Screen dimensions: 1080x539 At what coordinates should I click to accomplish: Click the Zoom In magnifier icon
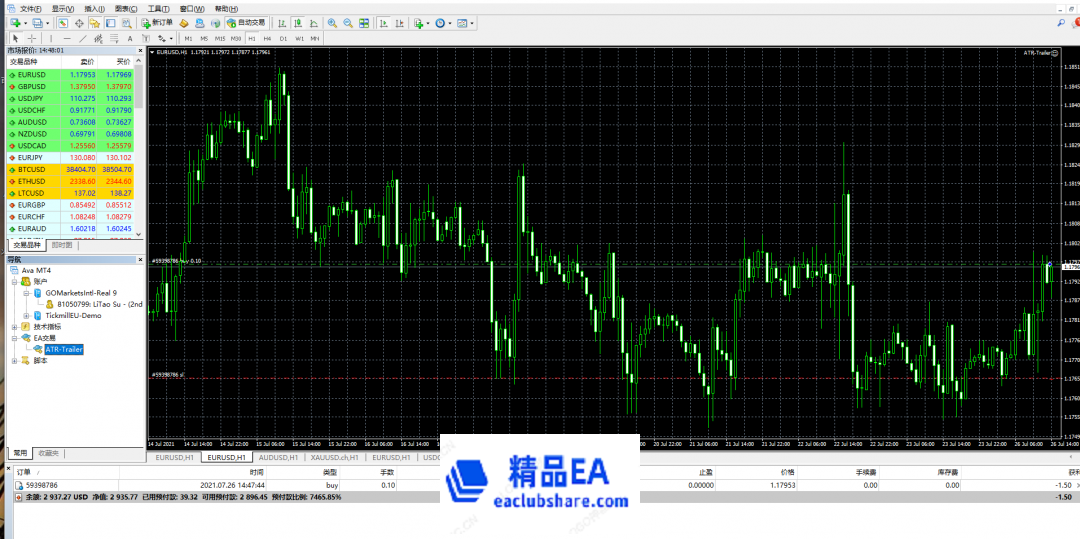pos(332,23)
